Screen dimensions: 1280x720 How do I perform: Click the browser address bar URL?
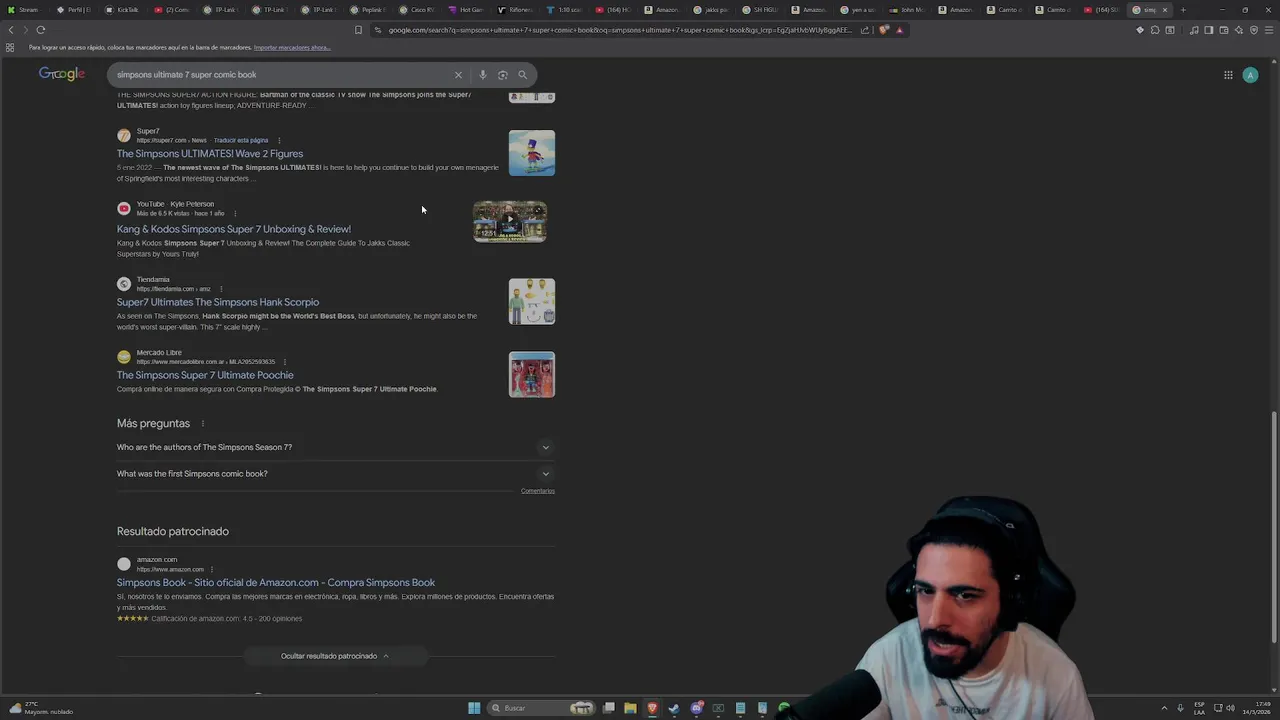coord(620,30)
